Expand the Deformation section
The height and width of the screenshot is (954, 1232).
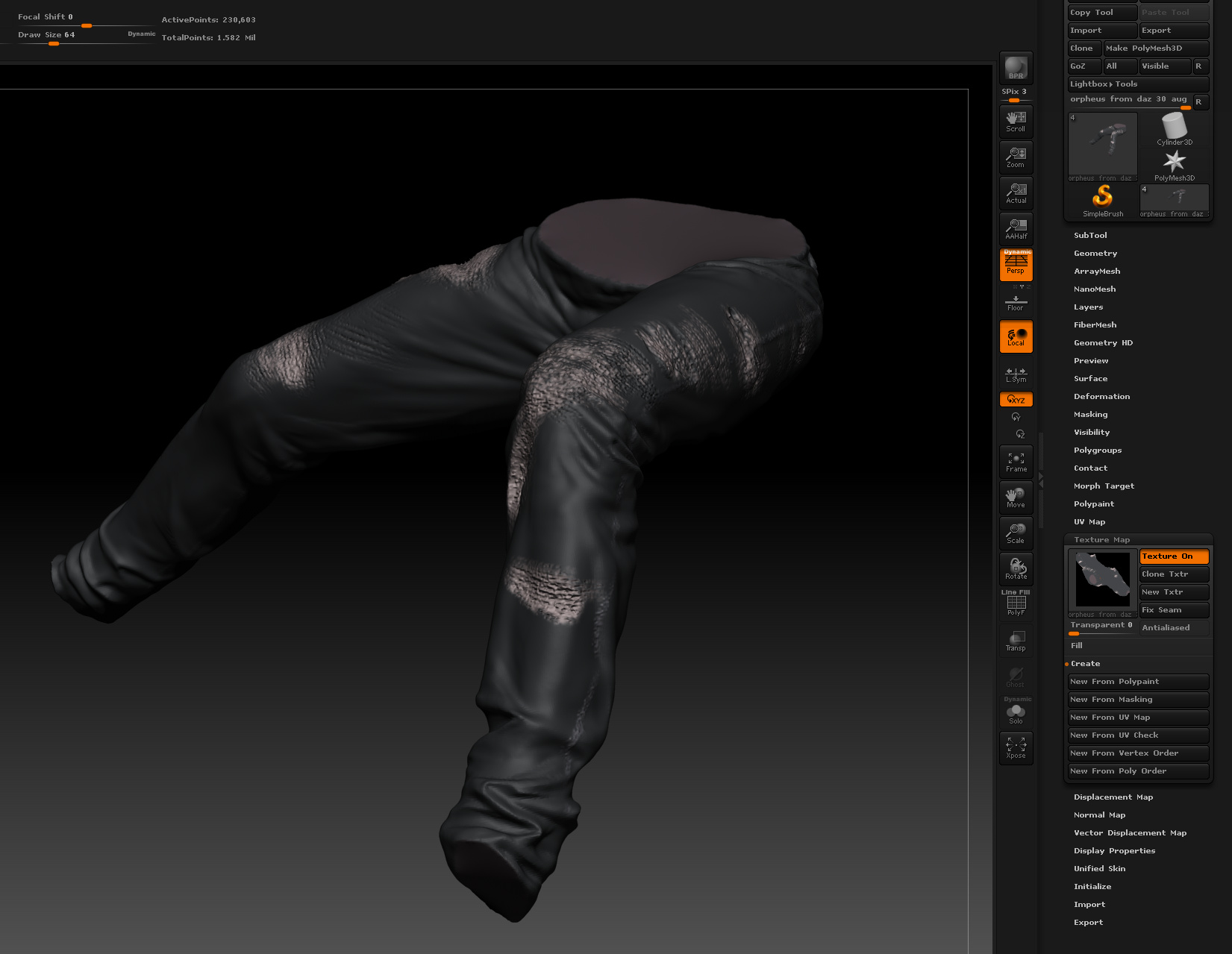tap(1101, 397)
